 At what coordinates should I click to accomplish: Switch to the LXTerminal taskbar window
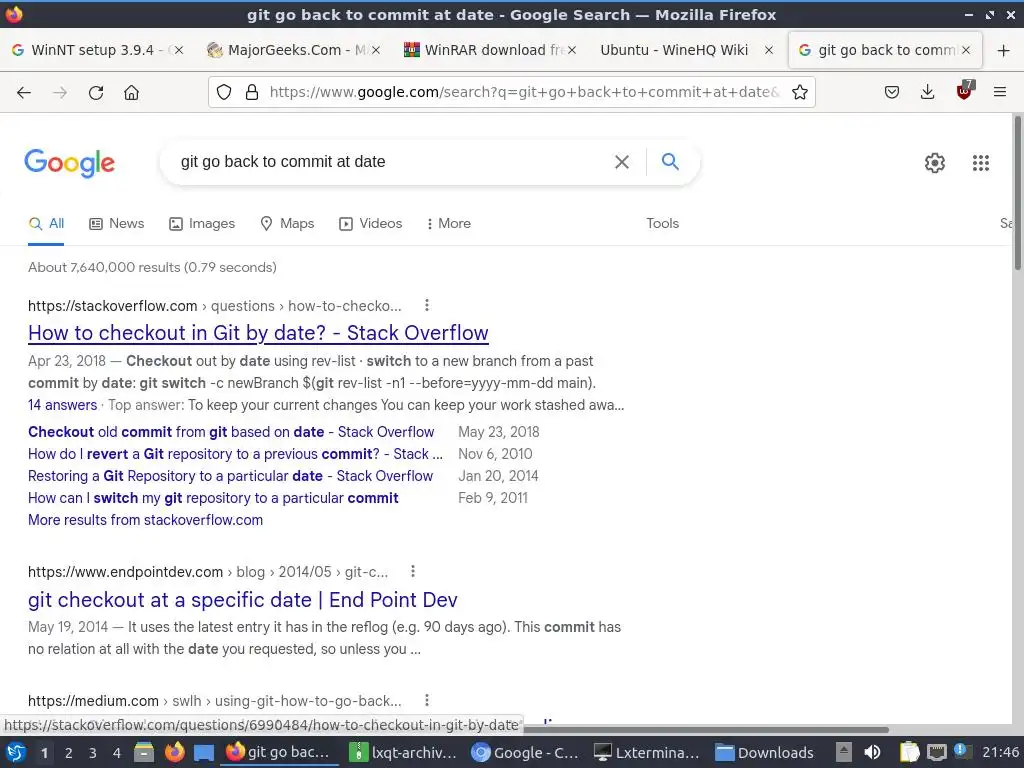(647, 752)
